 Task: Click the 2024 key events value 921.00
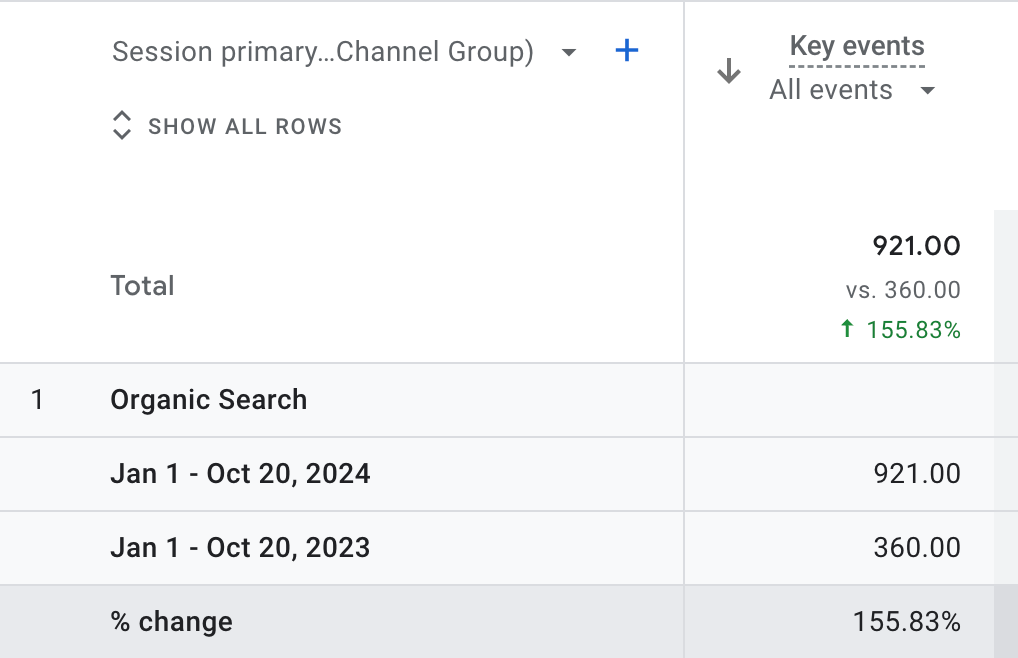pyautogui.click(x=917, y=474)
